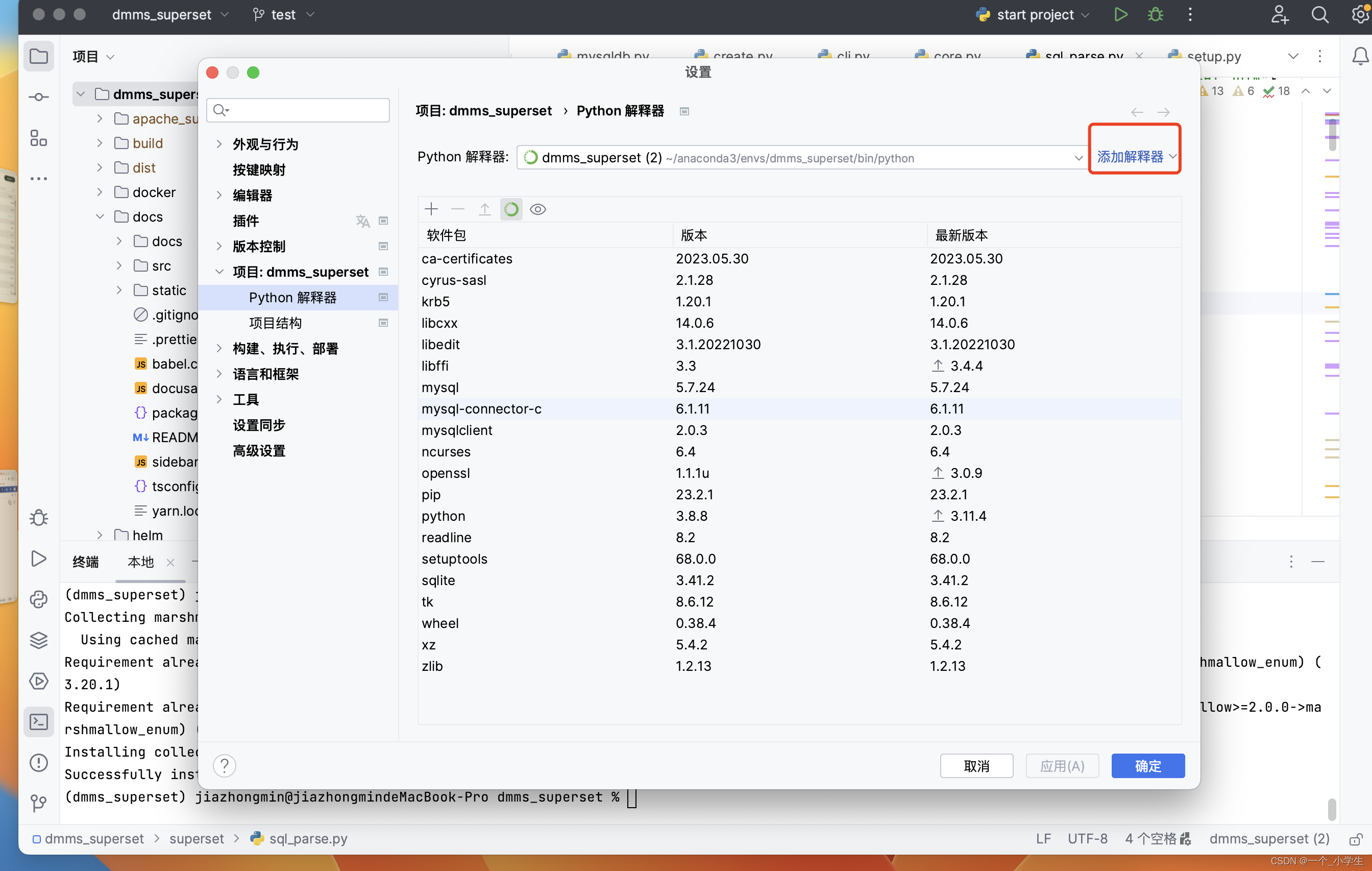Click the 确定 button

pyautogui.click(x=1147, y=765)
